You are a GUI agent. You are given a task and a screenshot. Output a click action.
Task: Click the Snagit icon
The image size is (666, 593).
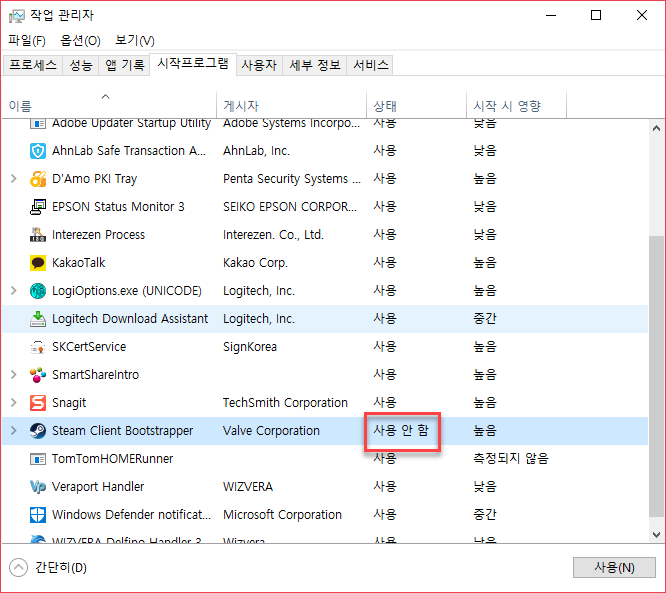point(38,403)
